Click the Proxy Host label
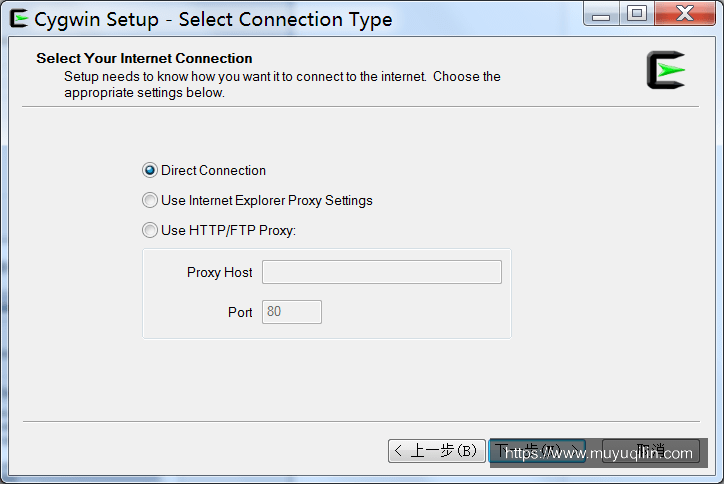The width and height of the screenshot is (724, 484). pyautogui.click(x=219, y=272)
